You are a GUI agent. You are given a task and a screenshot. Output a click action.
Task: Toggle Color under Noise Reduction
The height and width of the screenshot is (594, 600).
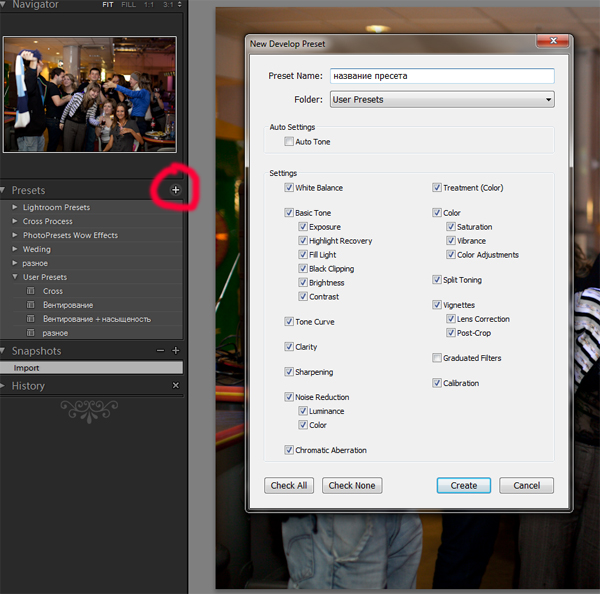(303, 425)
